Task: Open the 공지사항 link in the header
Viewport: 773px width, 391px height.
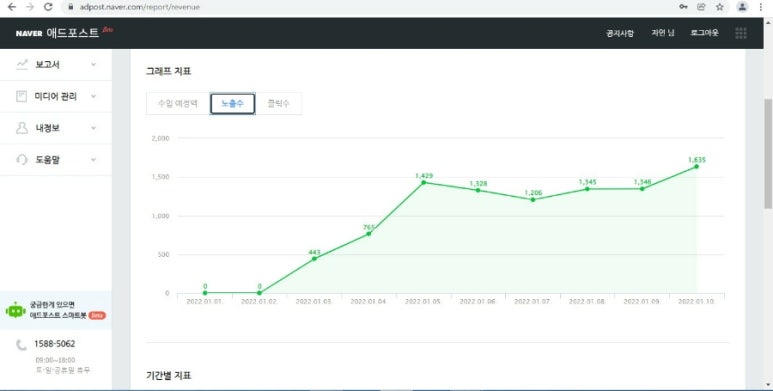Action: pos(620,33)
